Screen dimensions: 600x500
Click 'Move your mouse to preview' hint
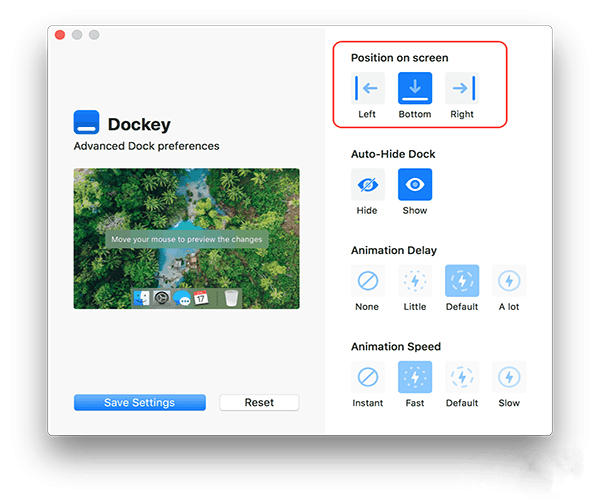pyautogui.click(x=187, y=239)
